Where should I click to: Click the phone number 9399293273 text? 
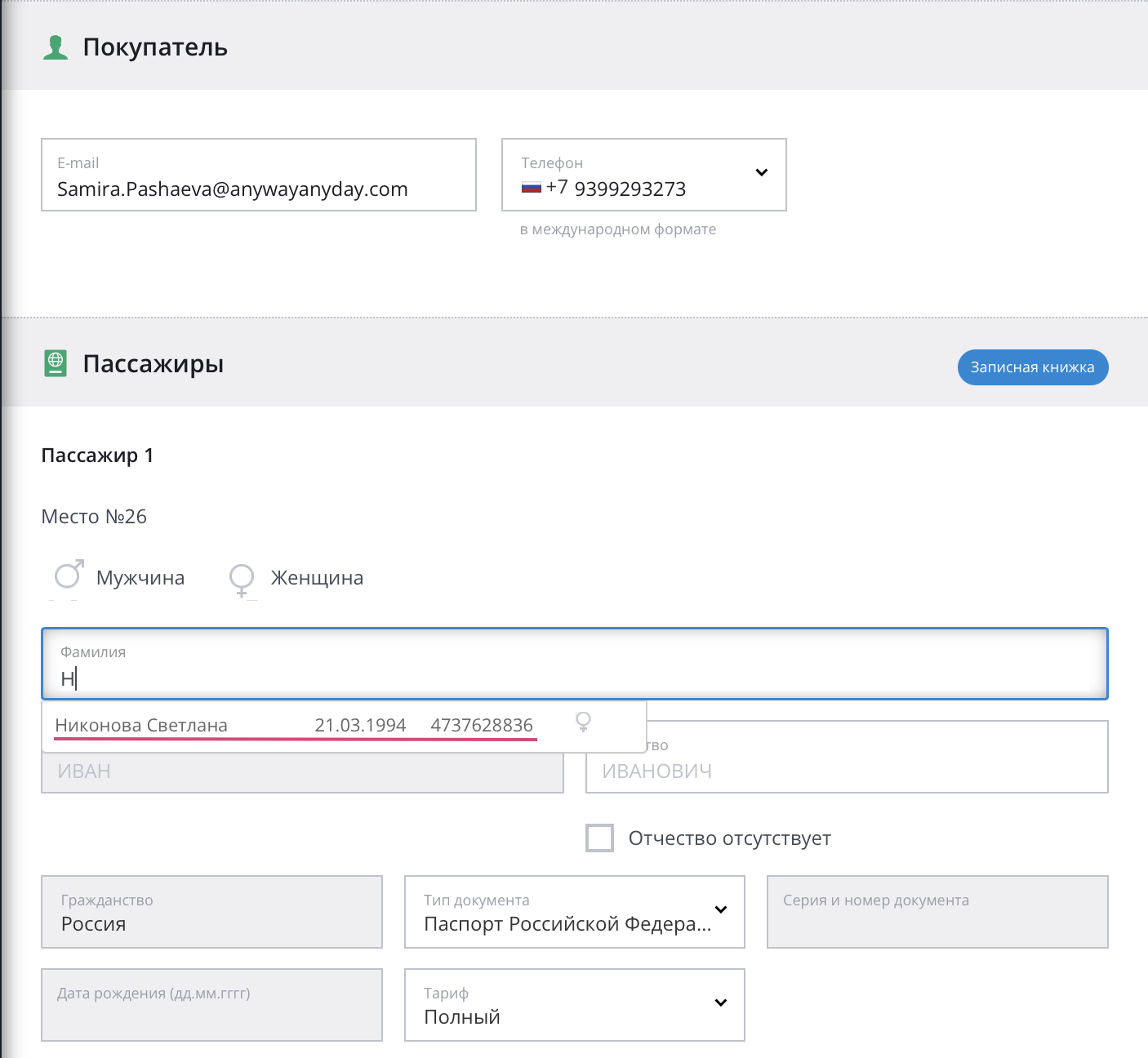click(x=630, y=189)
